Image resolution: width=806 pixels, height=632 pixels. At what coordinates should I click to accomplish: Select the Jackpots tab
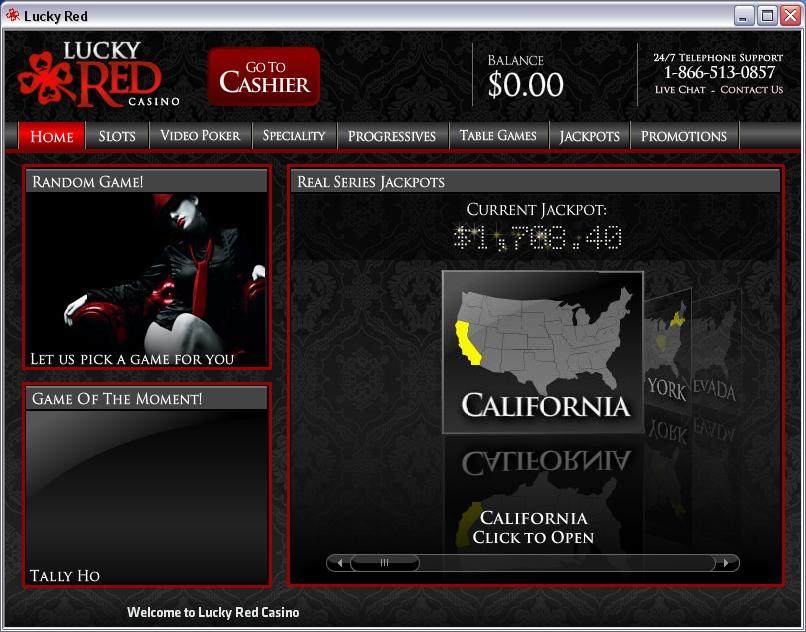(x=589, y=136)
